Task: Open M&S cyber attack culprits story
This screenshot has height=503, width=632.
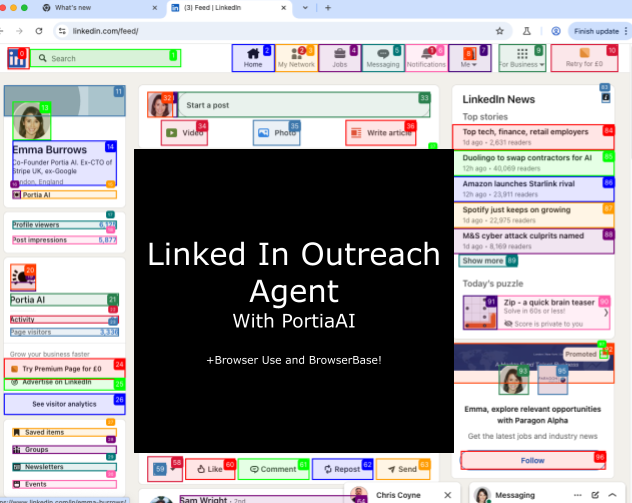Action: click(x=533, y=241)
